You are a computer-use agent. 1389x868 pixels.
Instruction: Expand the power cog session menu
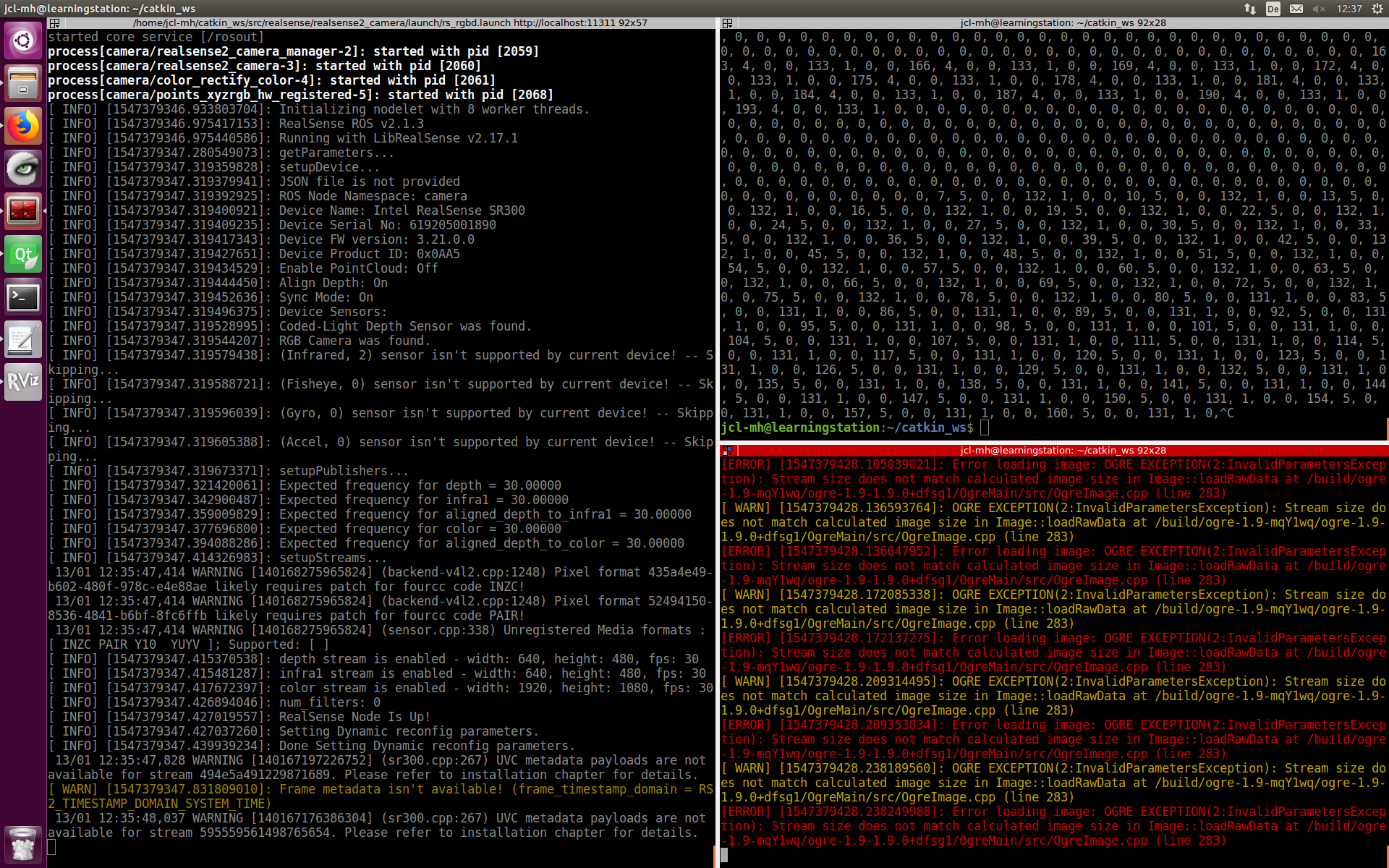1377,9
